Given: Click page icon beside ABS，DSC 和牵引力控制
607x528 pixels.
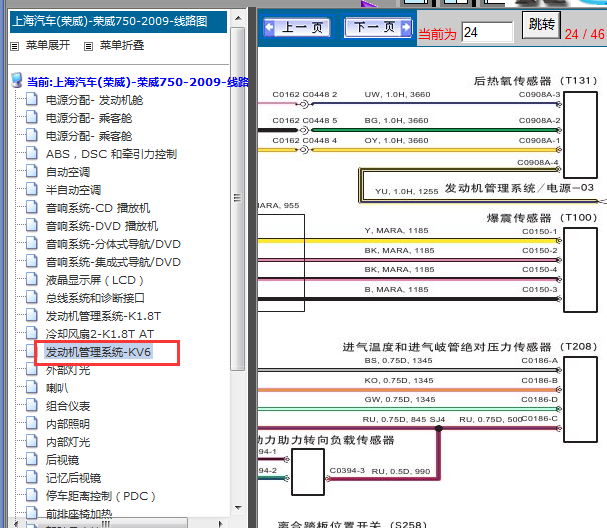Looking at the screenshot, I should pyautogui.click(x=32, y=153).
